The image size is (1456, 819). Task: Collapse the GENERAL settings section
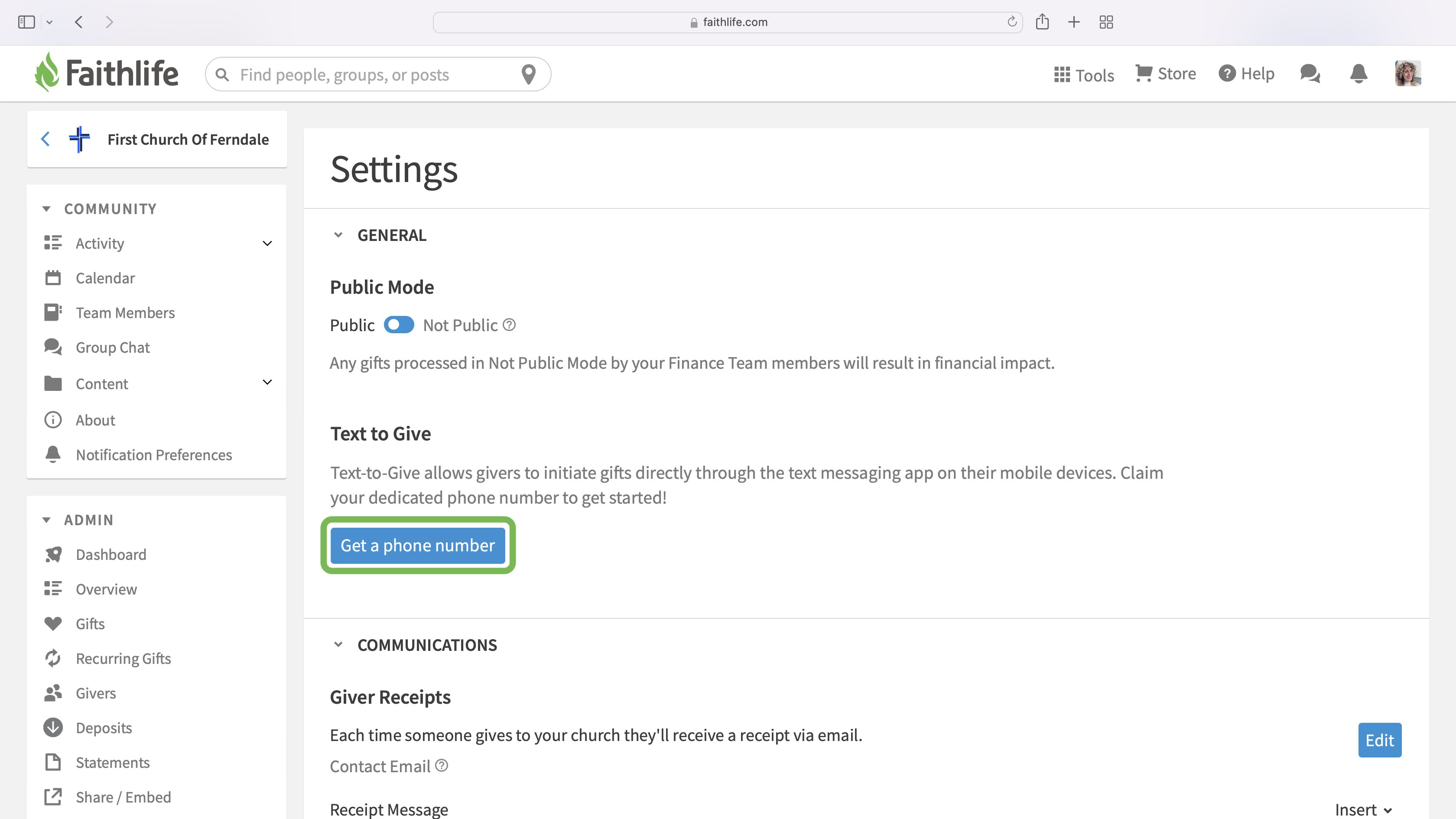click(x=338, y=234)
